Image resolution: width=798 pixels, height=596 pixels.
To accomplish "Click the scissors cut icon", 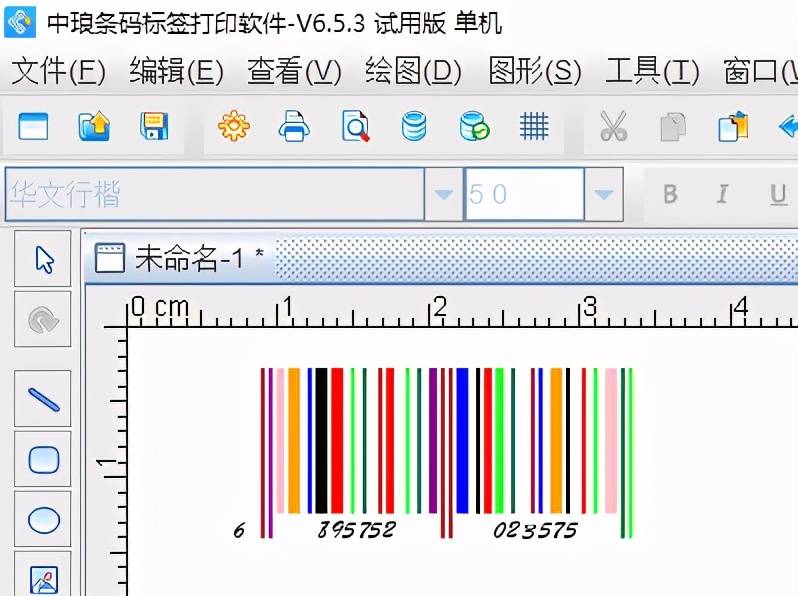I will 614,126.
